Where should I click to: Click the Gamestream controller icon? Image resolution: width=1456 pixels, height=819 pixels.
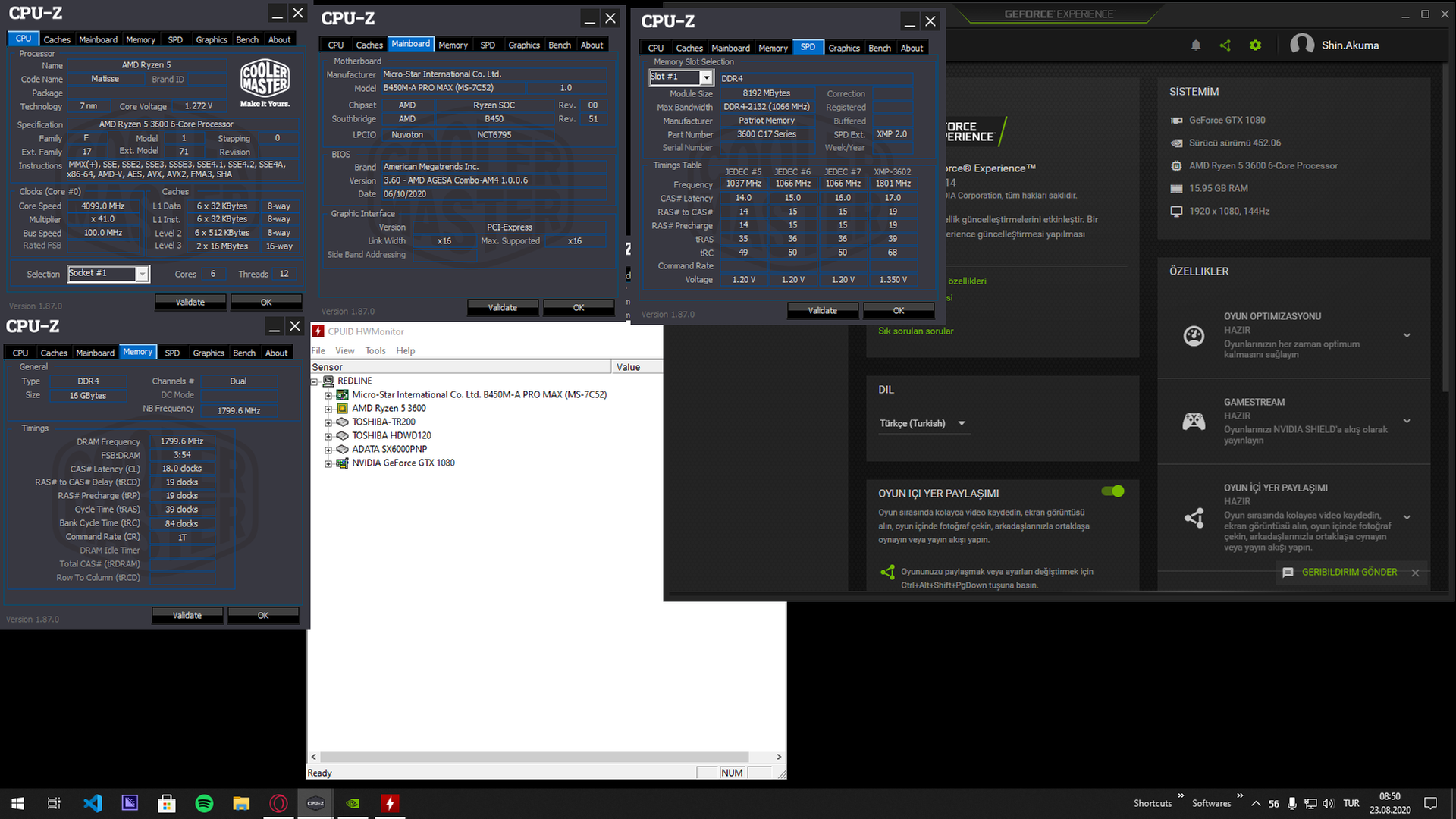1194,421
